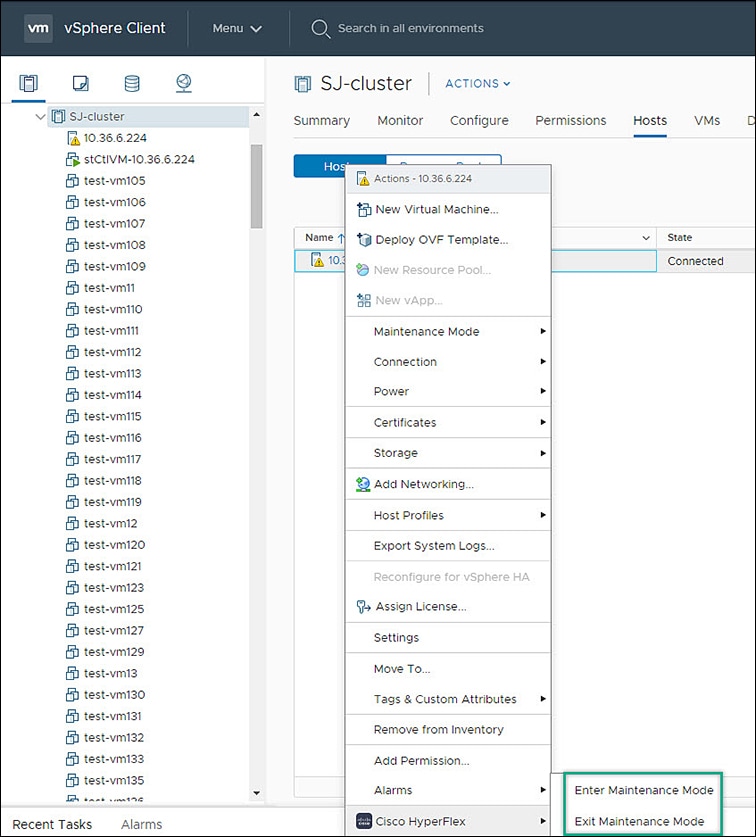Click the warning host icon for 10.36.6.224 in tree
Screen dimensions: 756x837
click(x=74, y=138)
